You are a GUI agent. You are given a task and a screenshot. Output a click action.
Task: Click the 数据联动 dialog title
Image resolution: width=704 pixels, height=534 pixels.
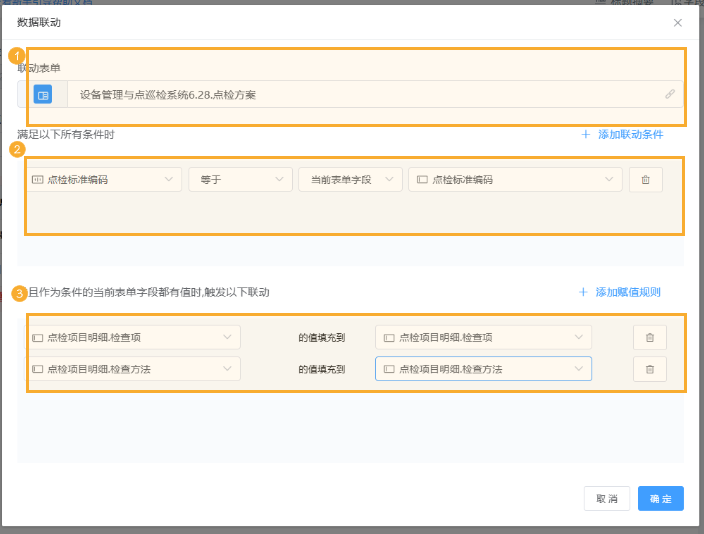pos(39,22)
